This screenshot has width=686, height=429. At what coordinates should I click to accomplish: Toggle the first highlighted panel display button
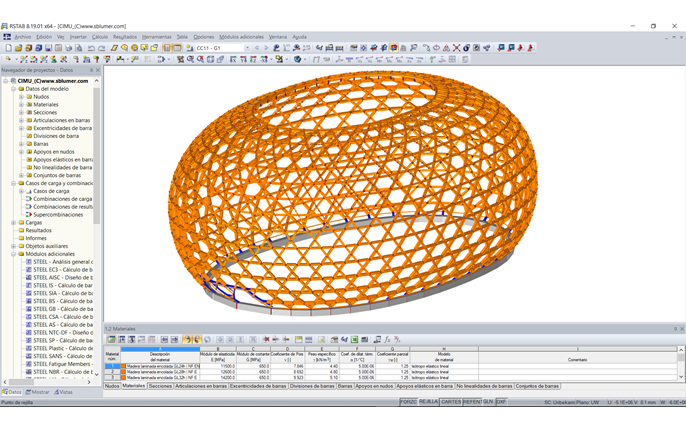coord(167,48)
